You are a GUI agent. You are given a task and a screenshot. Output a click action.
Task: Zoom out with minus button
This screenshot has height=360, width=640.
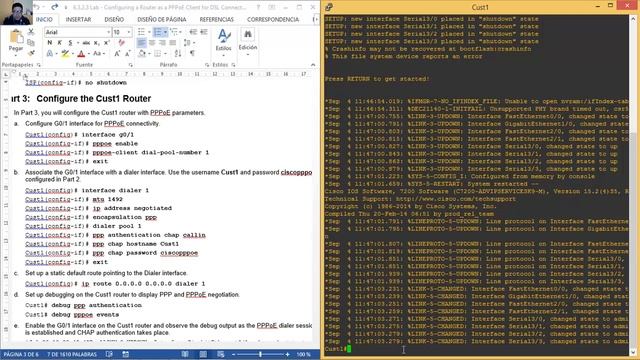pos(233,354)
